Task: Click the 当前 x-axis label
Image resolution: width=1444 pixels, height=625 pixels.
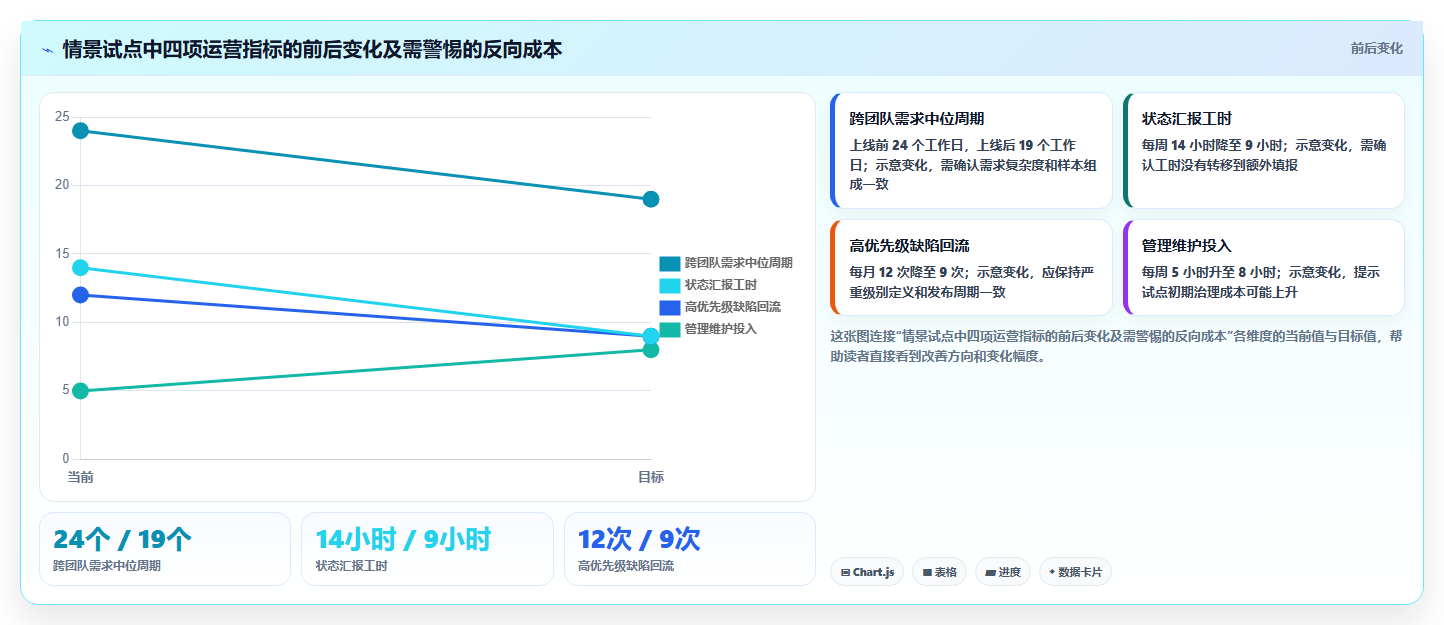Action: 81,477
